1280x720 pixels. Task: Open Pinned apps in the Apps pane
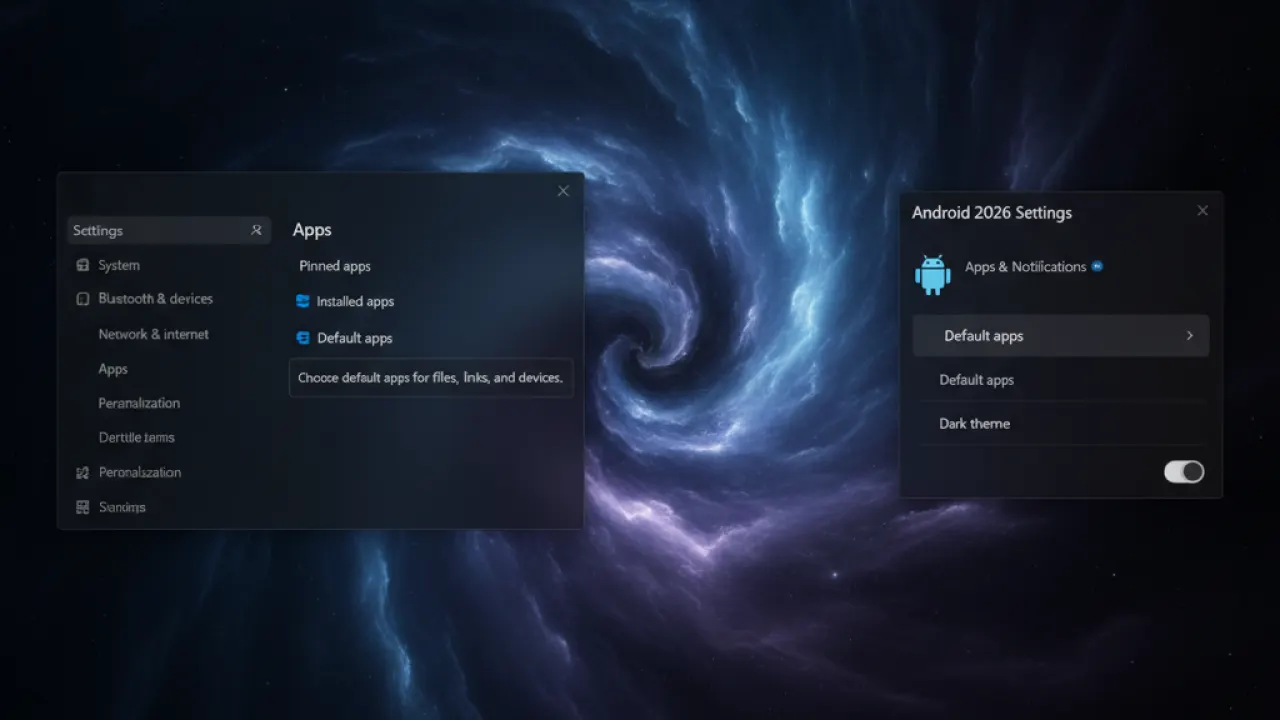pos(335,266)
